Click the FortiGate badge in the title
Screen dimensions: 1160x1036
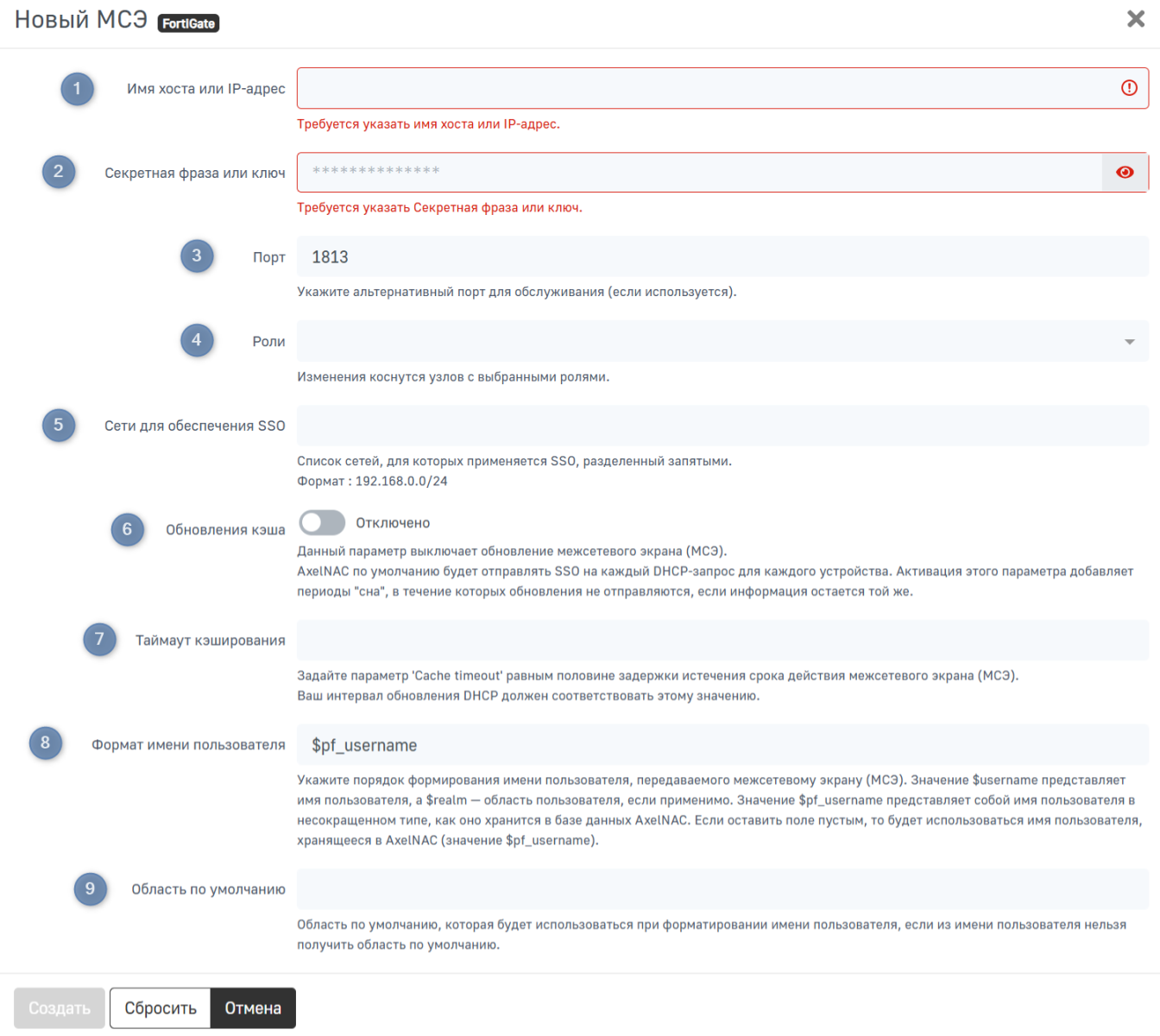188,23
